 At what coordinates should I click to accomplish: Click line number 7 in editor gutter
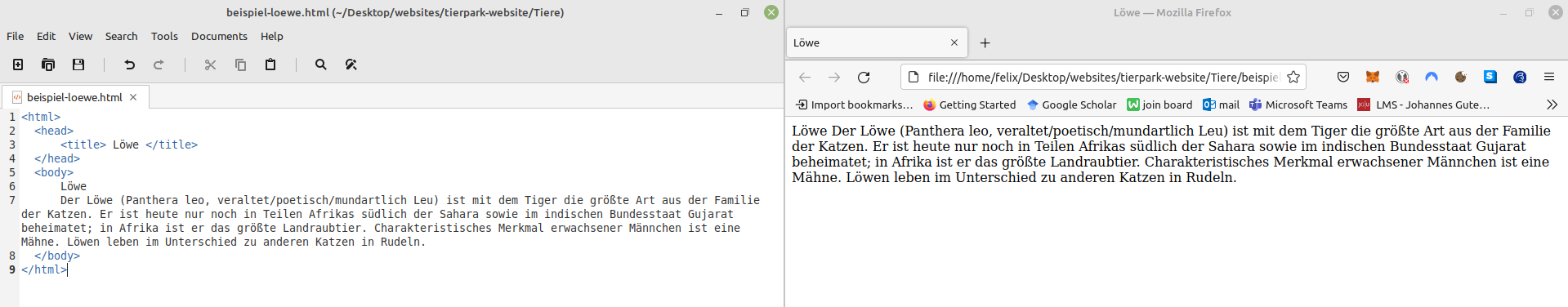click(x=12, y=200)
